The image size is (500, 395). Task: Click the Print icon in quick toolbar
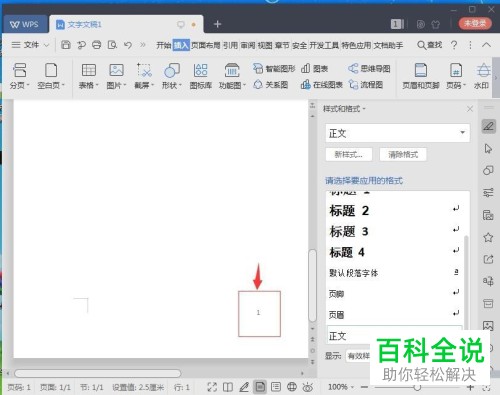tap(97, 45)
